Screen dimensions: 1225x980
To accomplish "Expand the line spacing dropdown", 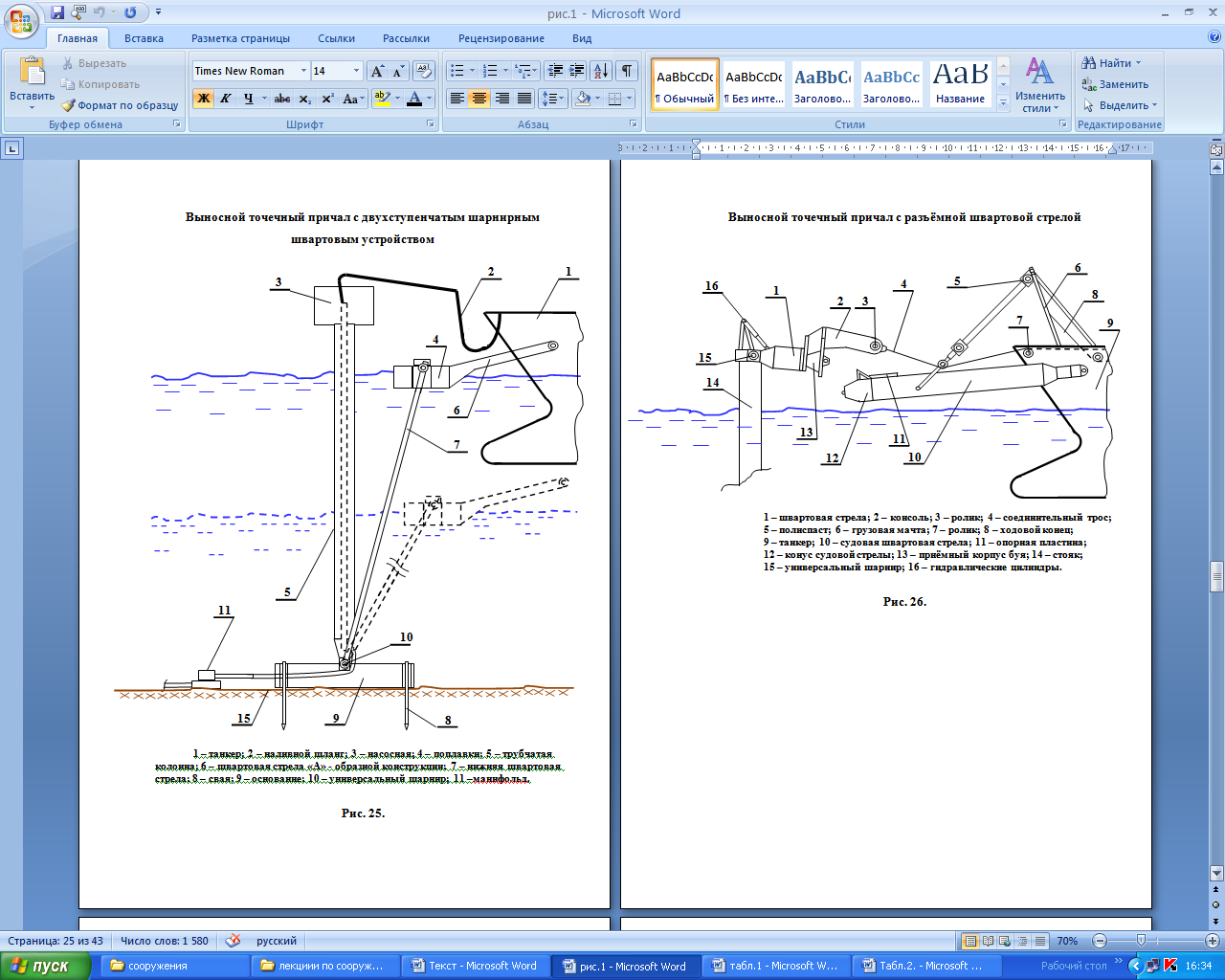I will click(562, 99).
